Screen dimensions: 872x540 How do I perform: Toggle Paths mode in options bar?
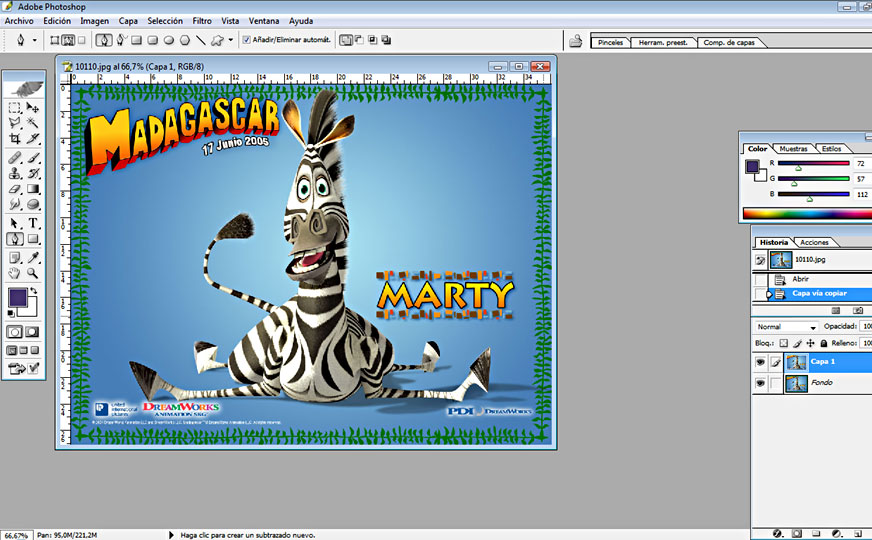pos(68,40)
